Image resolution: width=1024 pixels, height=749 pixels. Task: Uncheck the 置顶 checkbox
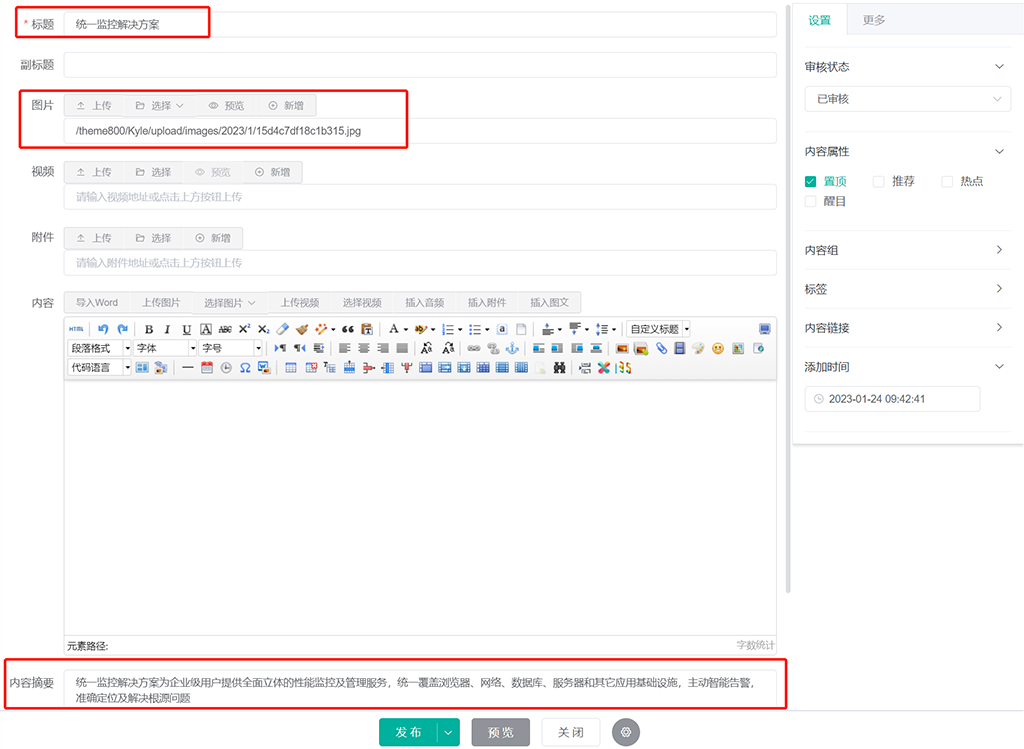[811, 182]
